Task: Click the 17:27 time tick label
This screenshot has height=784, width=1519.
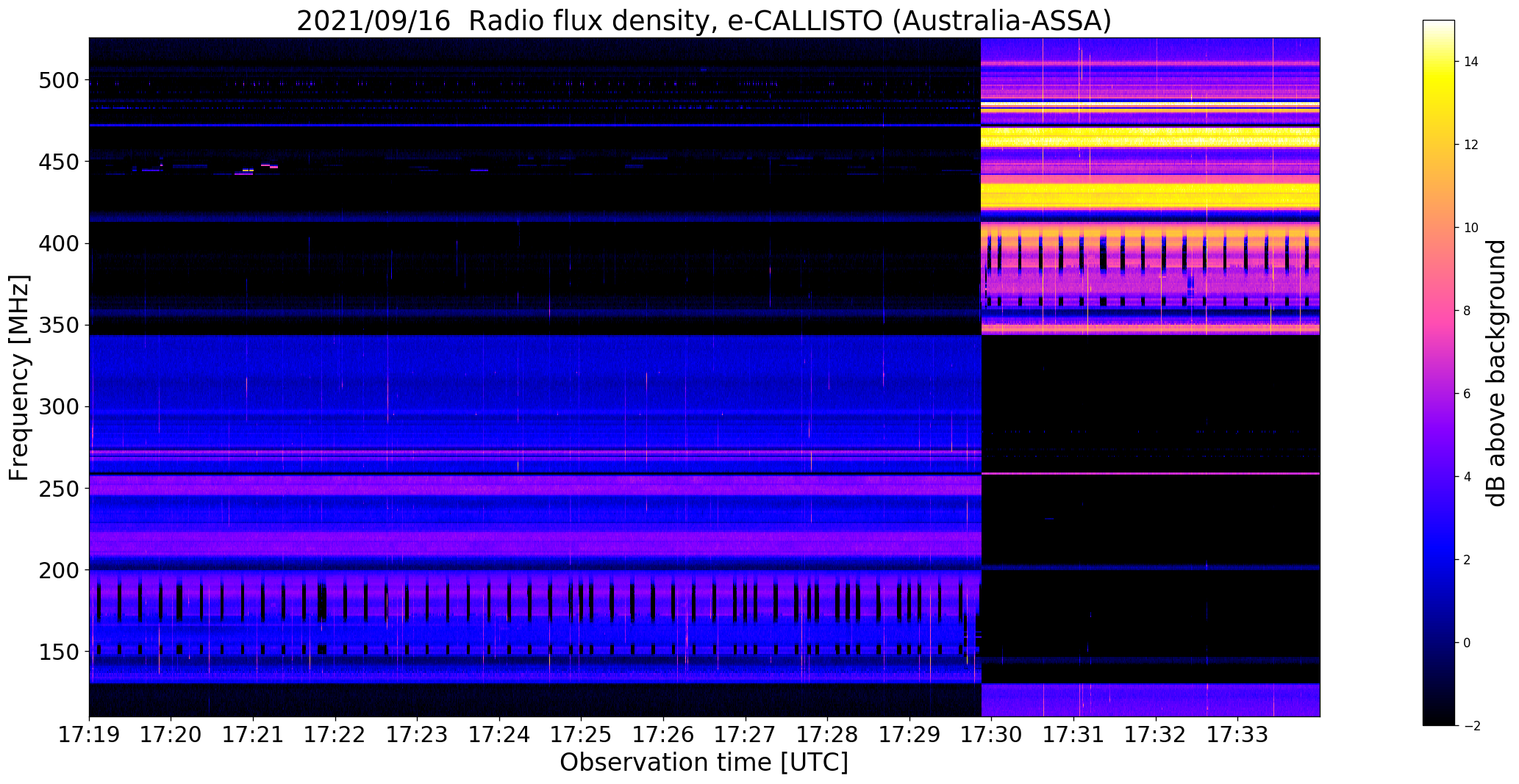Action: 746,734
